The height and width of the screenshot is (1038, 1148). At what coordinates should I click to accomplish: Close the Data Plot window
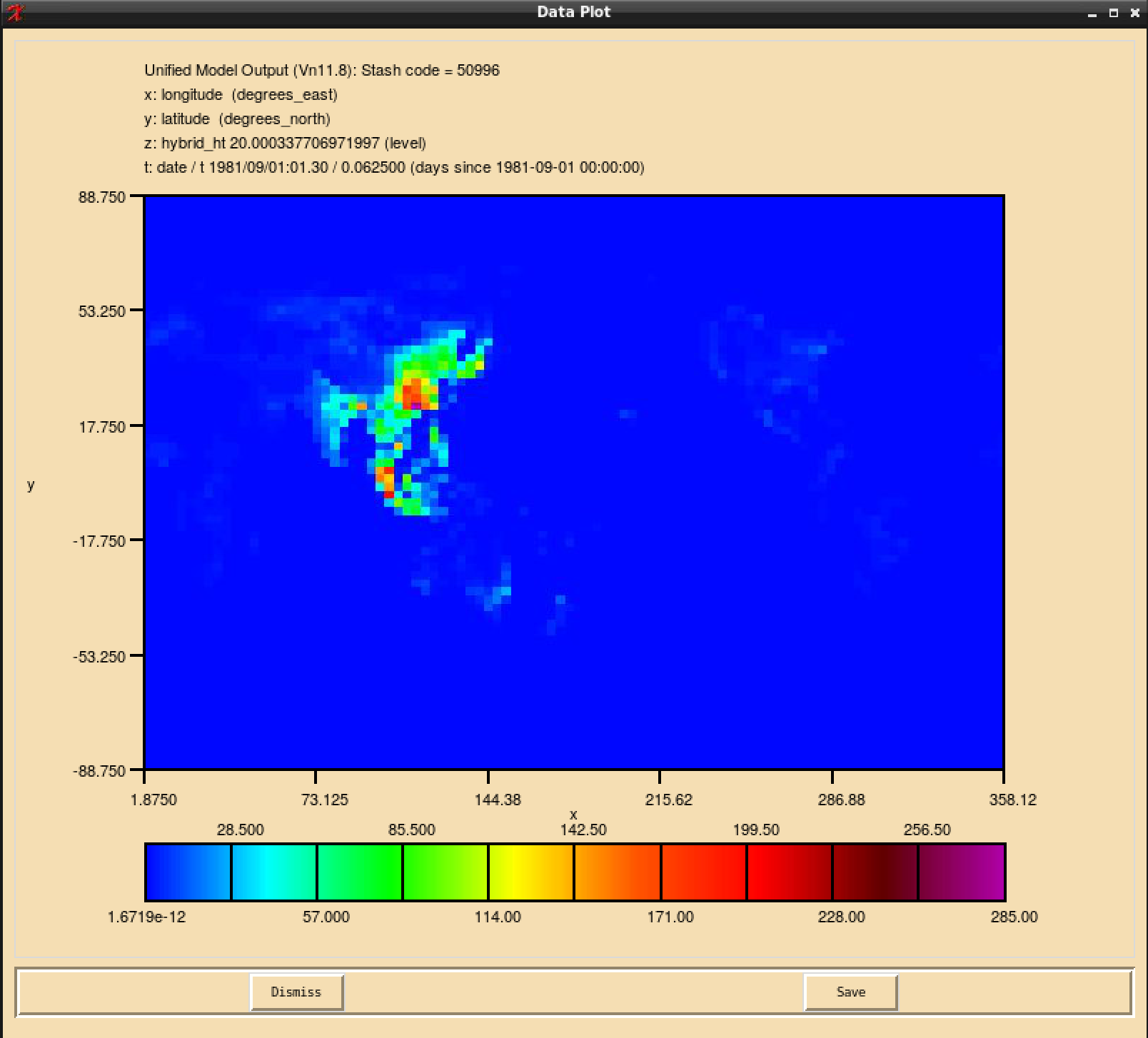click(1134, 13)
